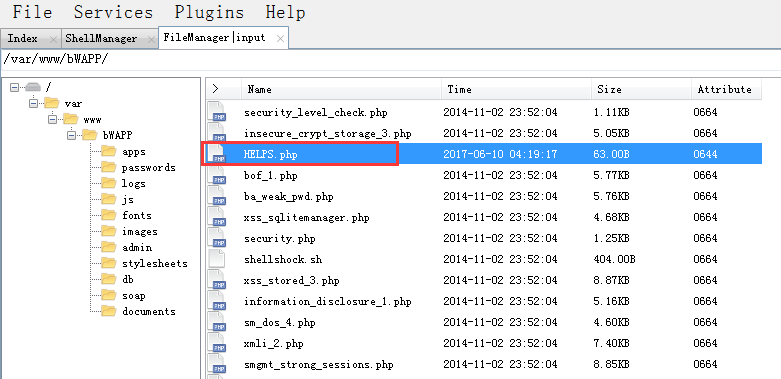
Task: Close the ShellManager tab
Action: (151, 39)
